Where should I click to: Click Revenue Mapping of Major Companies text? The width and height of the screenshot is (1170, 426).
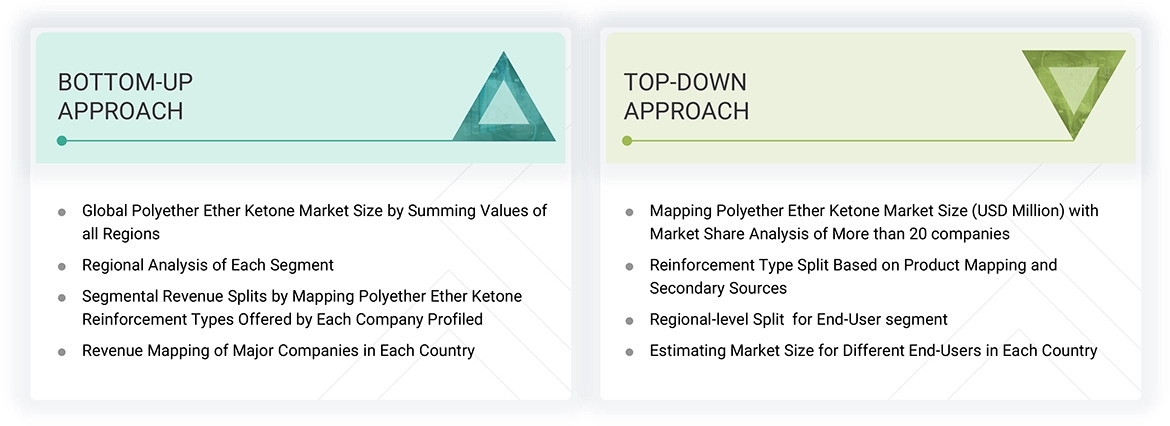pyautogui.click(x=278, y=351)
